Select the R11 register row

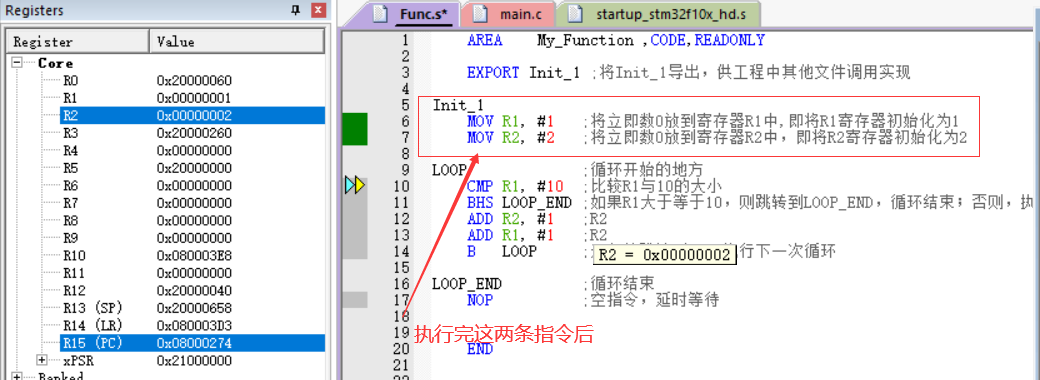[192, 273]
